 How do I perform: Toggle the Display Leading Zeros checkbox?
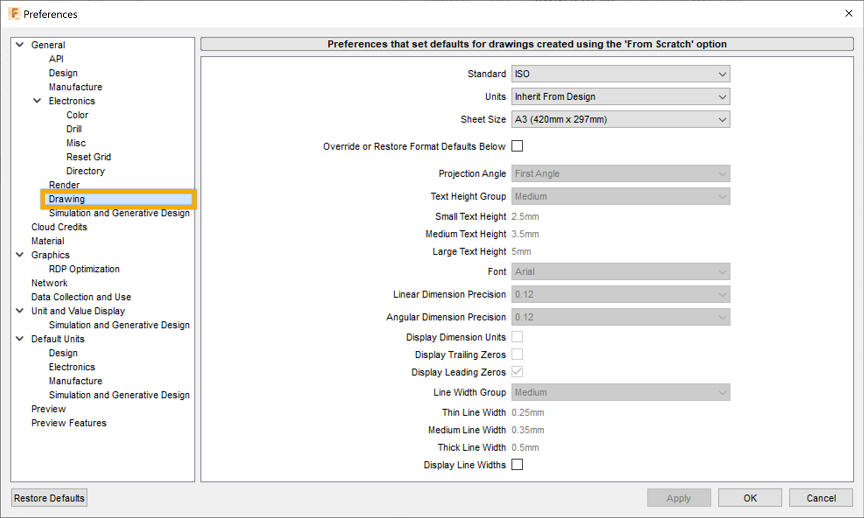517,372
